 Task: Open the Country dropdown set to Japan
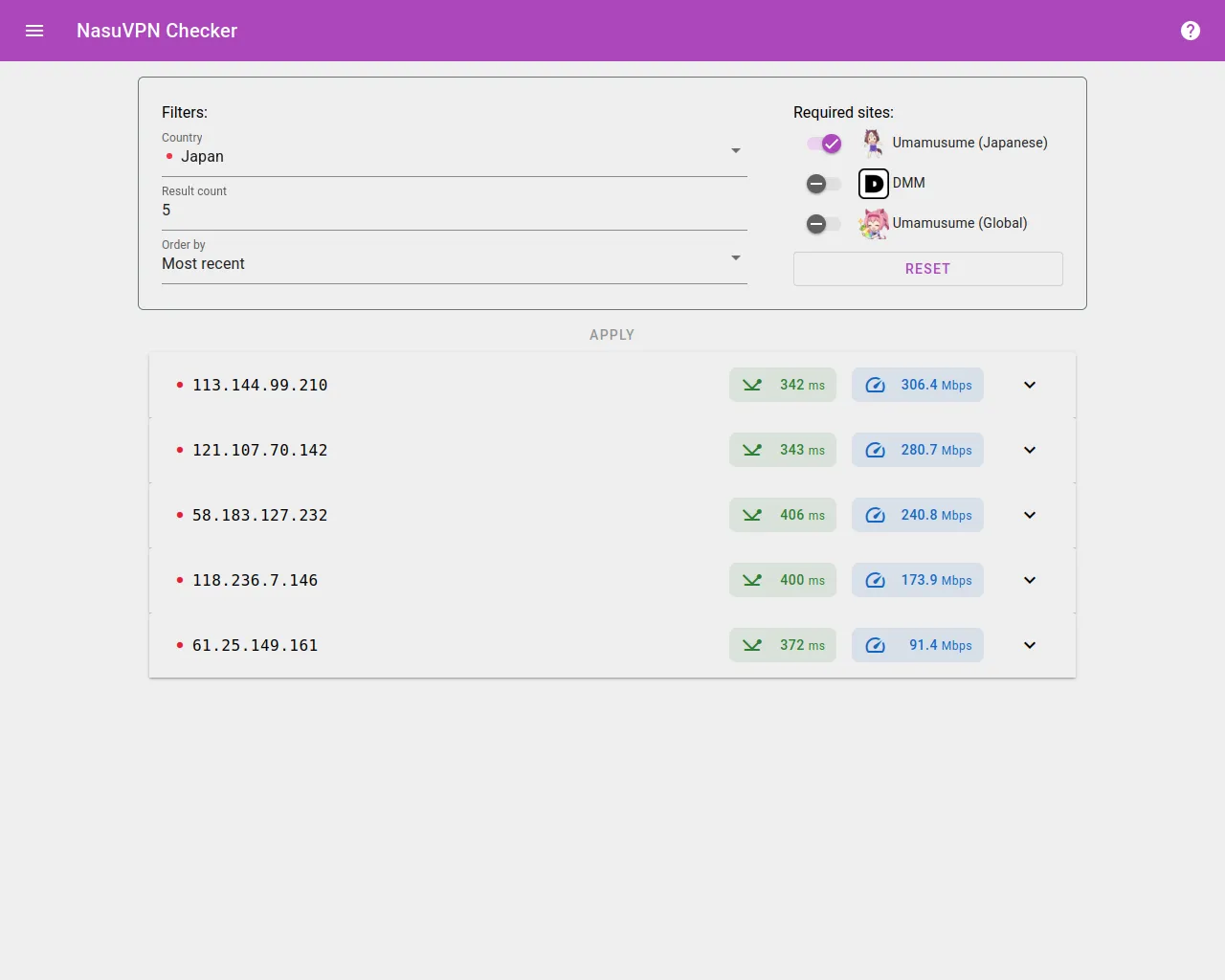(x=454, y=156)
